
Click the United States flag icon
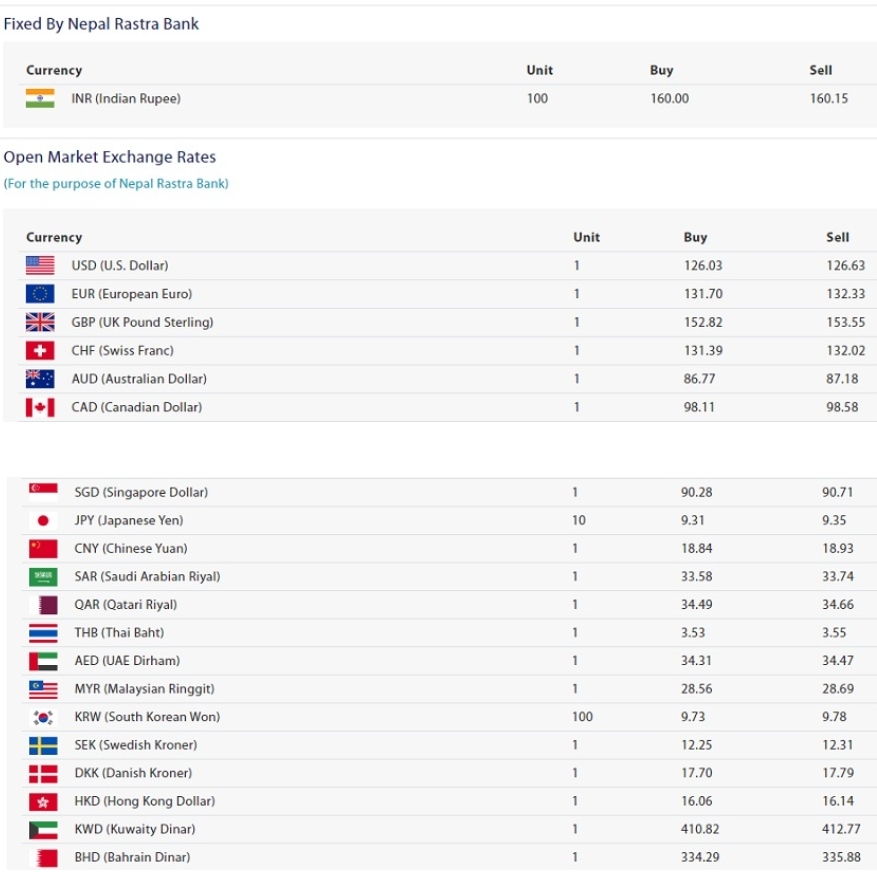pyautogui.click(x=40, y=266)
